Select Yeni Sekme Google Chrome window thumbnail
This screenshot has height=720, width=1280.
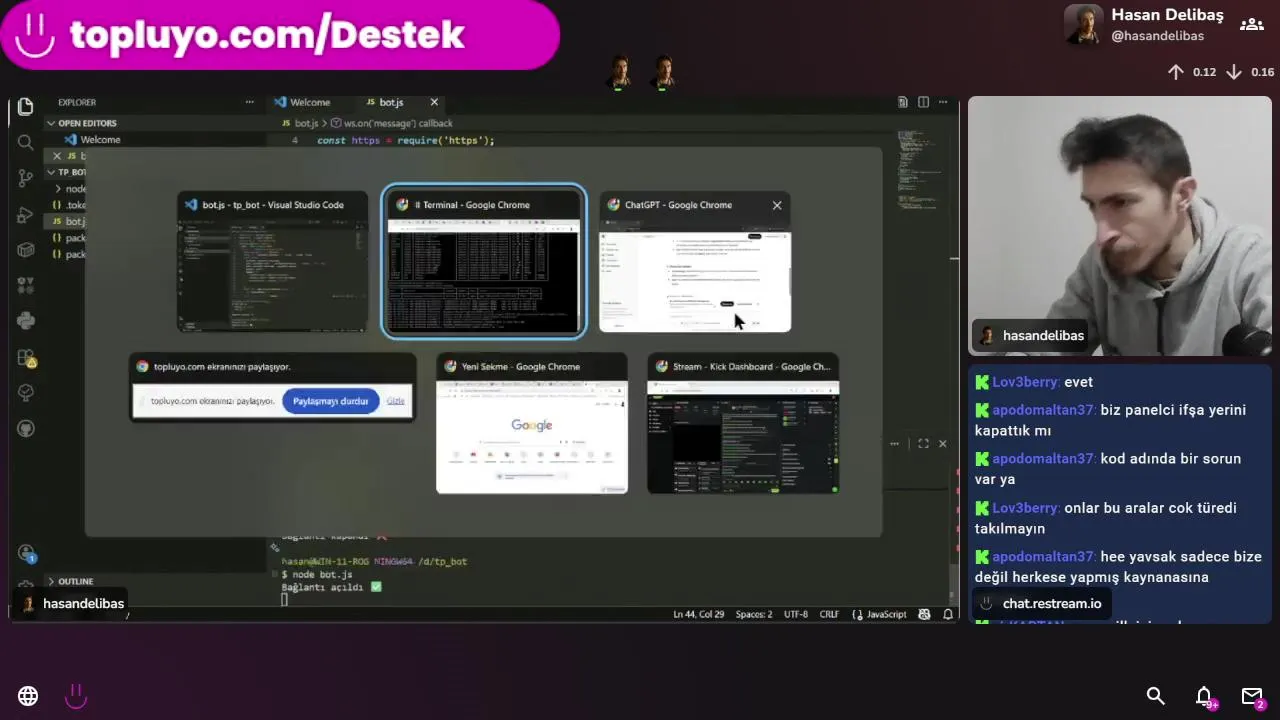[532, 424]
